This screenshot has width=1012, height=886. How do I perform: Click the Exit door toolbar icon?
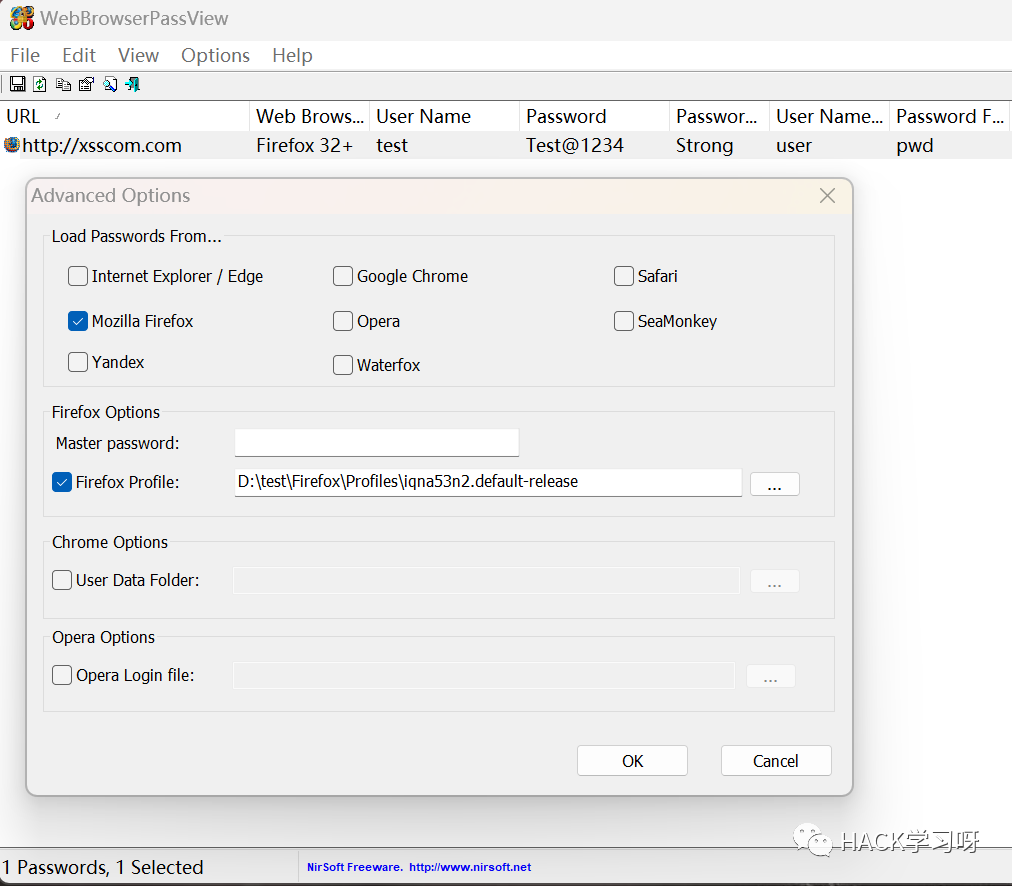(x=133, y=84)
